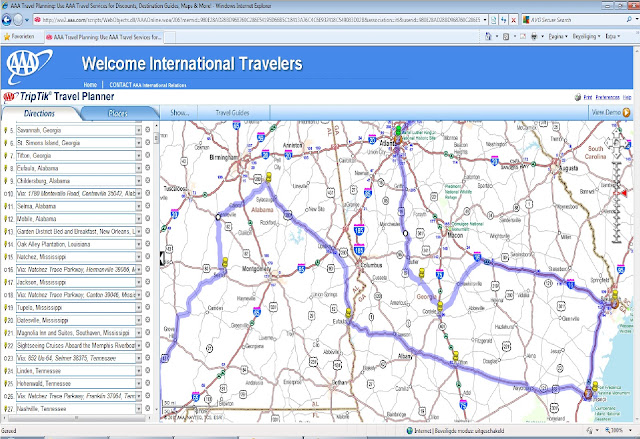
Task: Remove the St. Simons Island stop
Action: tap(148, 142)
